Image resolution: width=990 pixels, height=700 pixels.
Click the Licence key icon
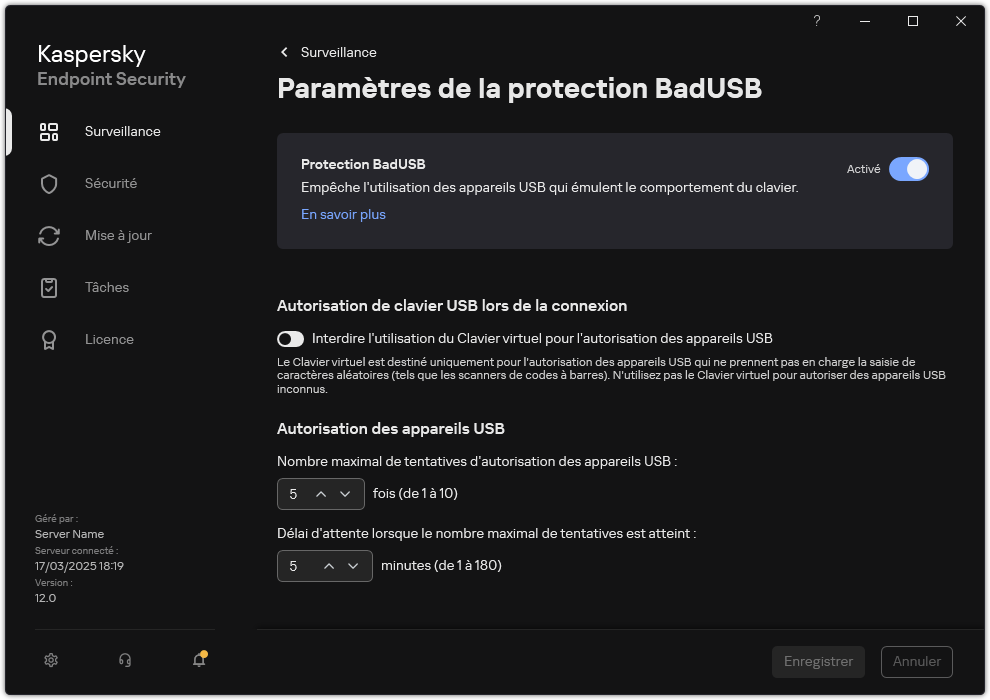[48, 339]
